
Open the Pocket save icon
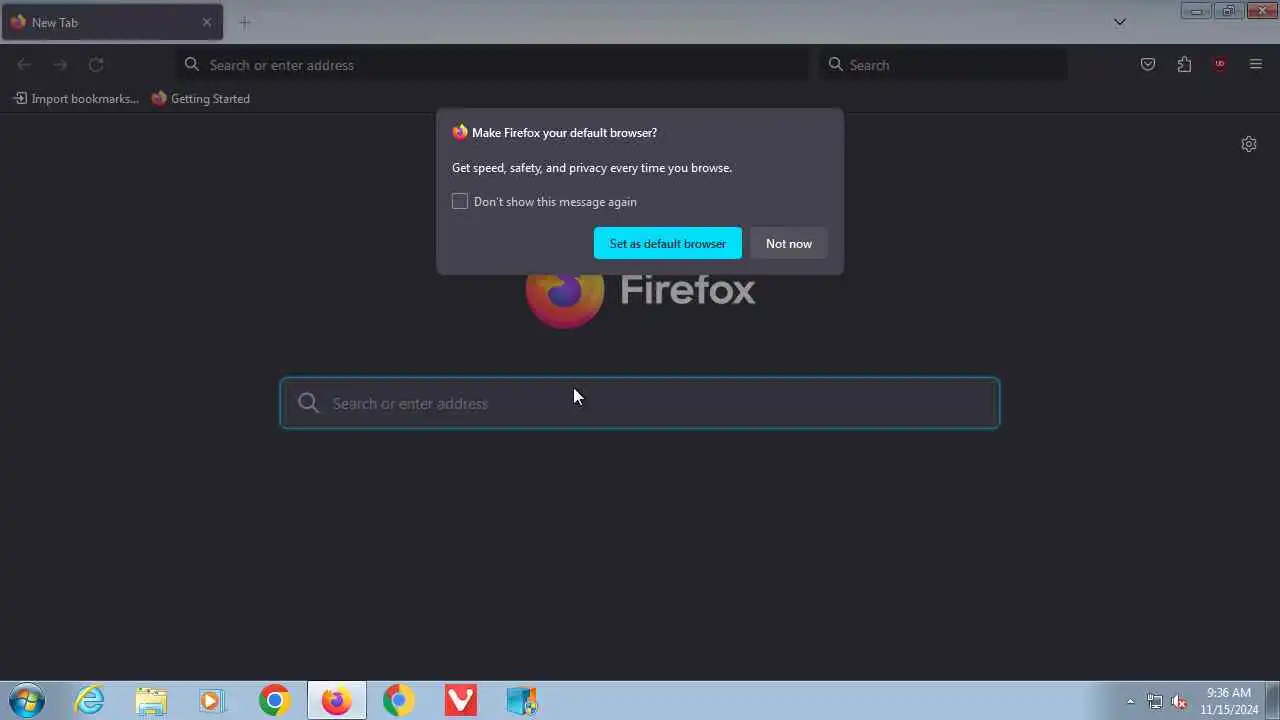(x=1148, y=65)
